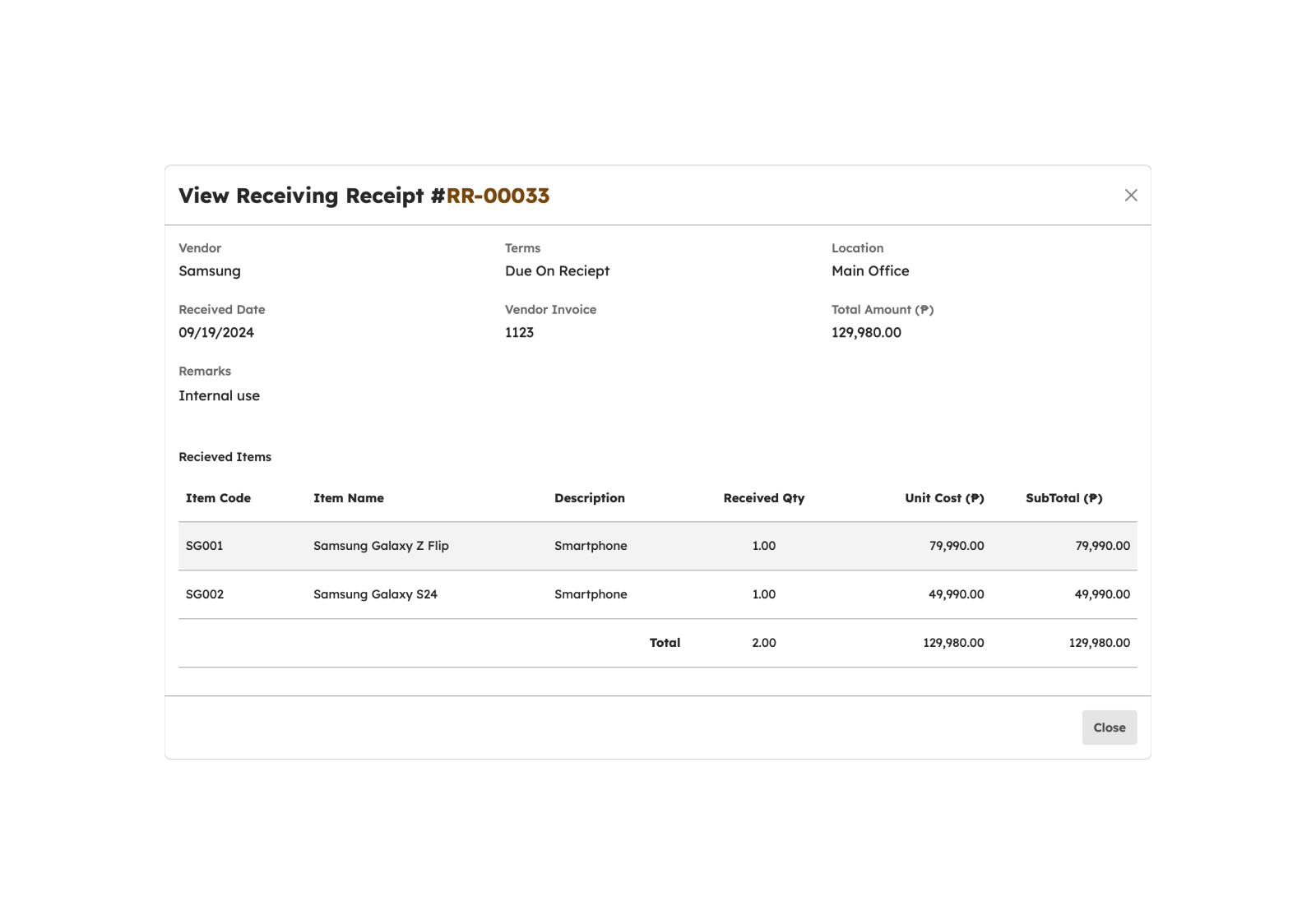Click the total quantity 2.00

(x=764, y=643)
